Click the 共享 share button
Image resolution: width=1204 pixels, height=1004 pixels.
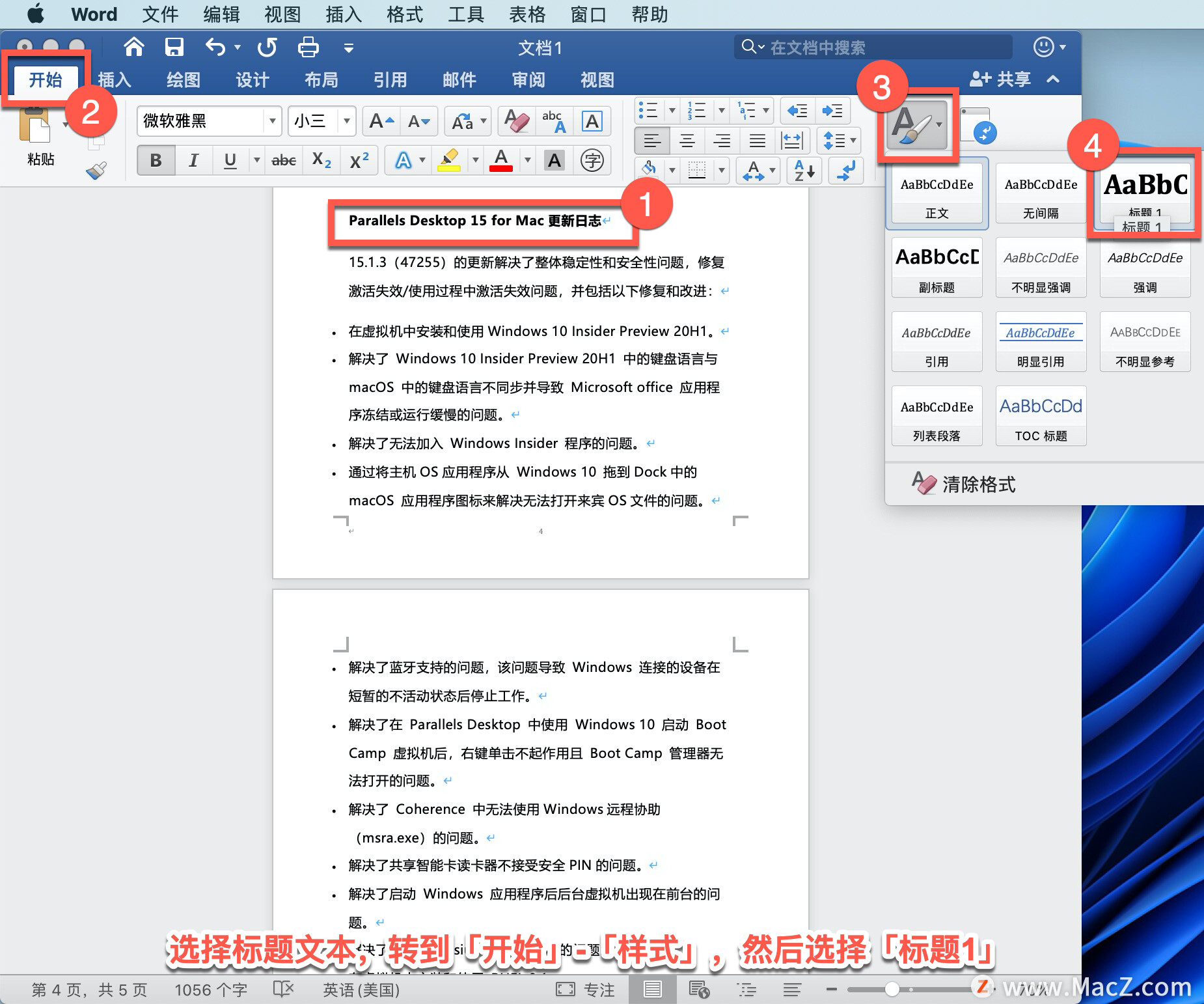tap(1000, 79)
